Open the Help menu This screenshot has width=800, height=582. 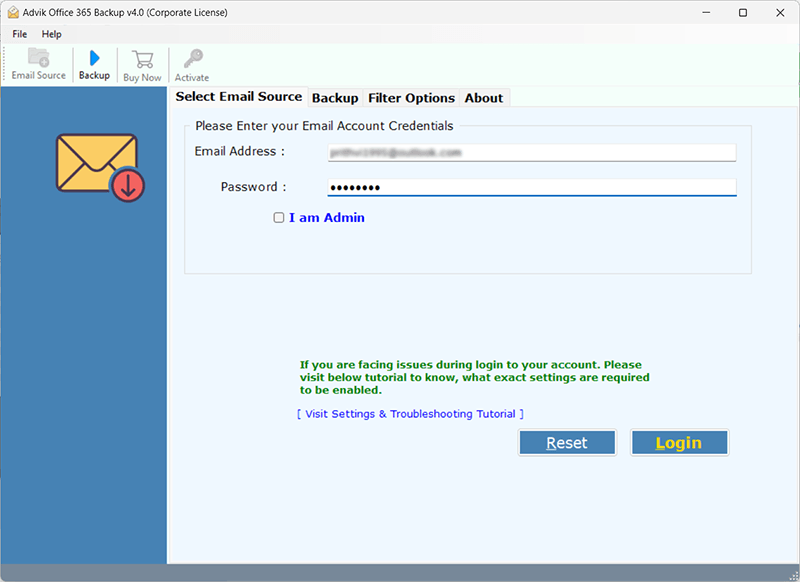coord(51,33)
